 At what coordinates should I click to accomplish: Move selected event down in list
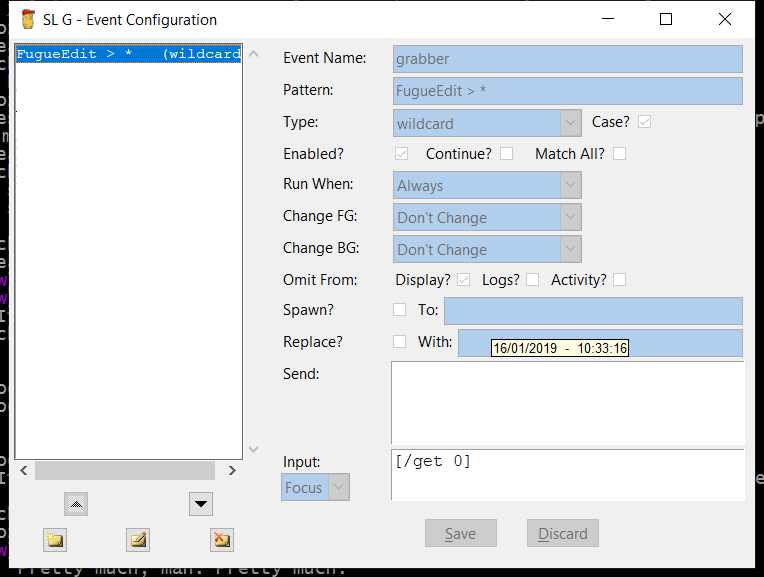click(x=201, y=505)
